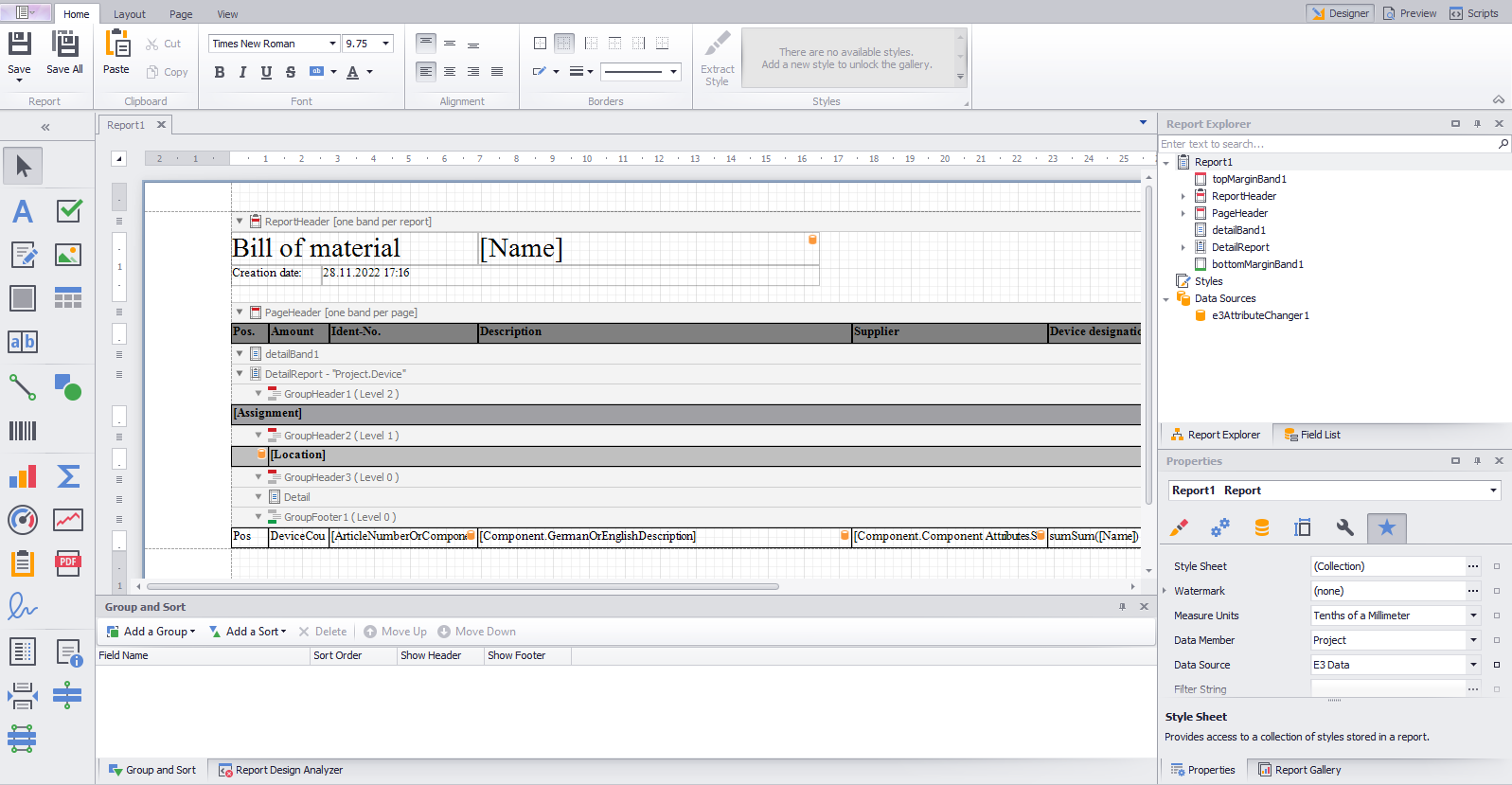Open the Measure Units dropdown

[1473, 616]
